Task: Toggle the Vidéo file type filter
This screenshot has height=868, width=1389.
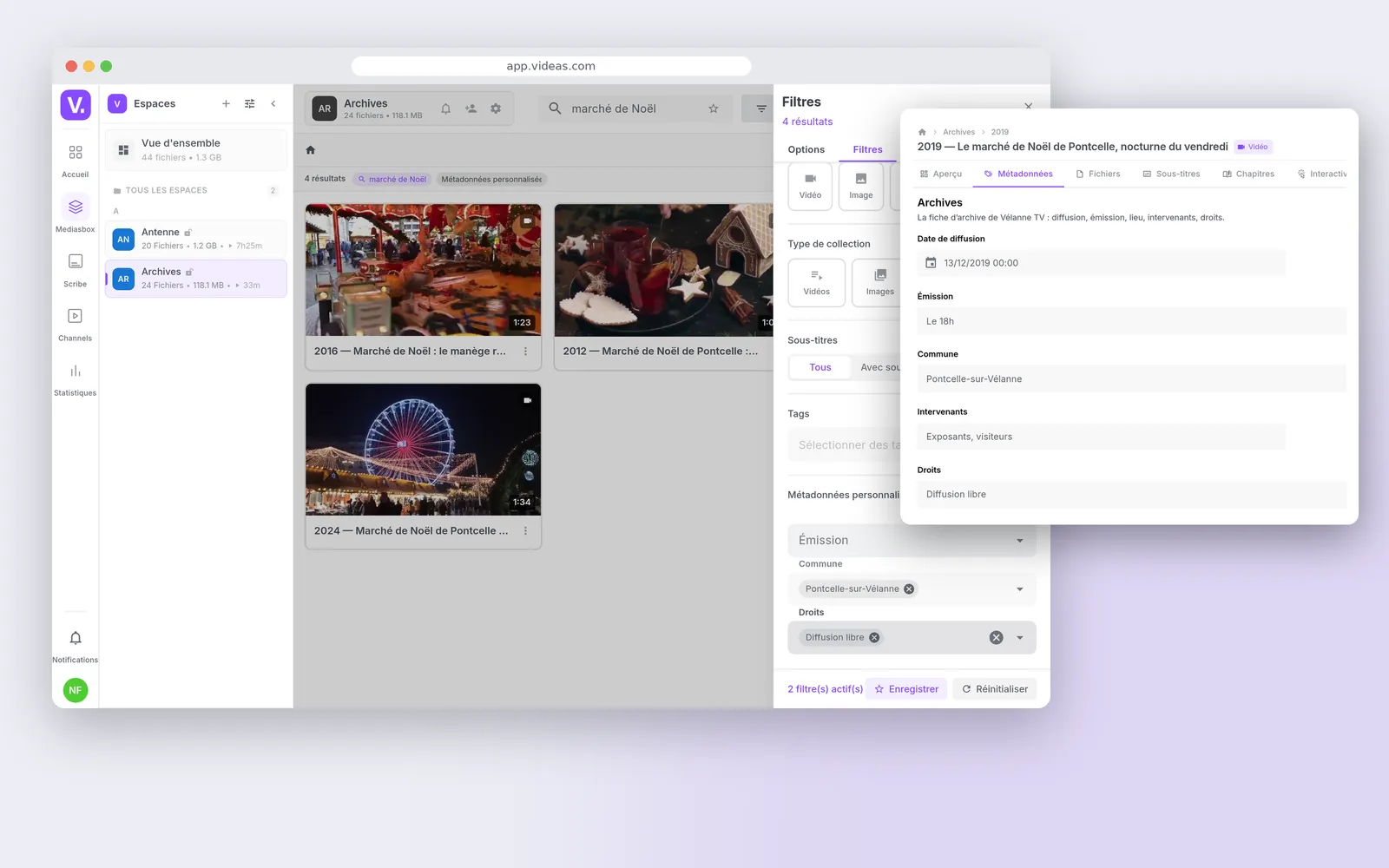Action: pos(810,186)
